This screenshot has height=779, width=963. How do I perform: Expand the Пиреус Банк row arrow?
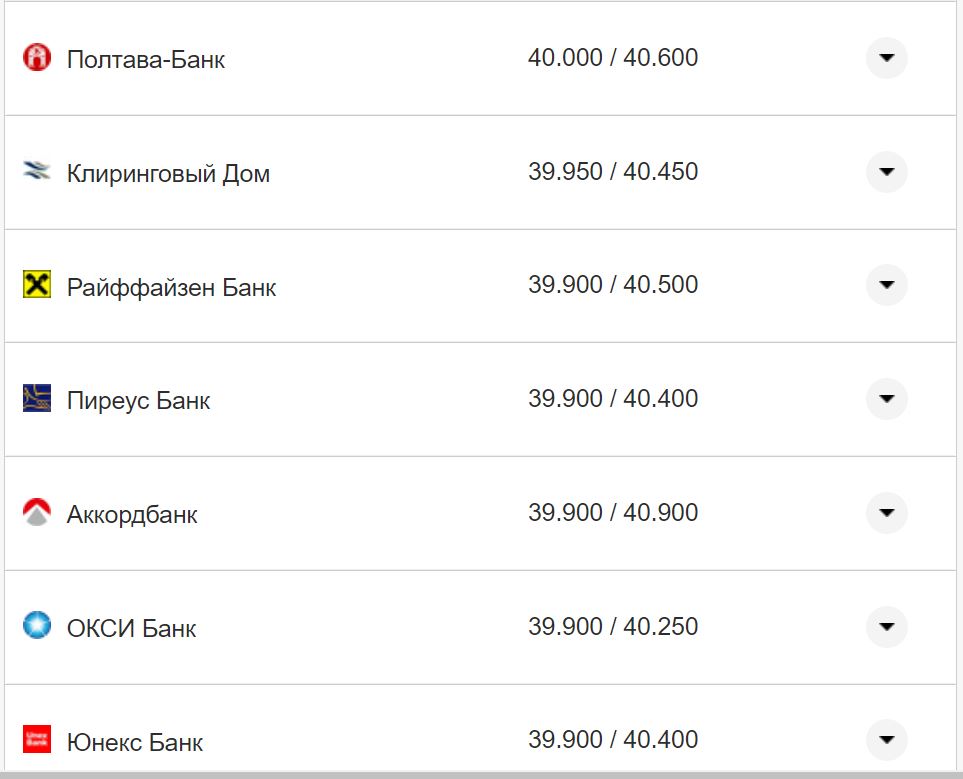886,399
